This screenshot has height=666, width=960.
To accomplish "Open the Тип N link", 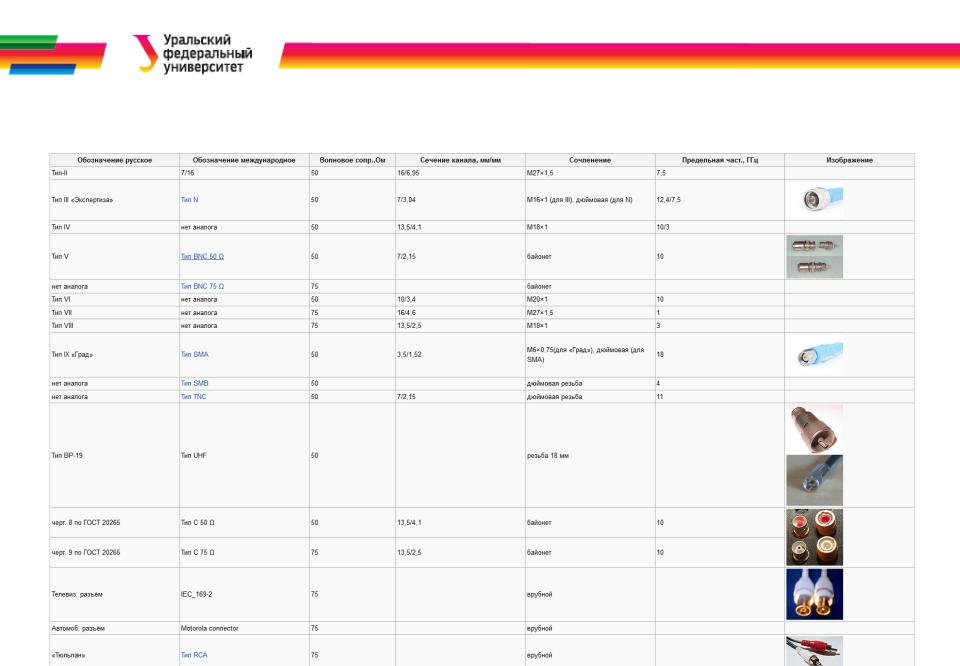I will (x=189, y=200).
